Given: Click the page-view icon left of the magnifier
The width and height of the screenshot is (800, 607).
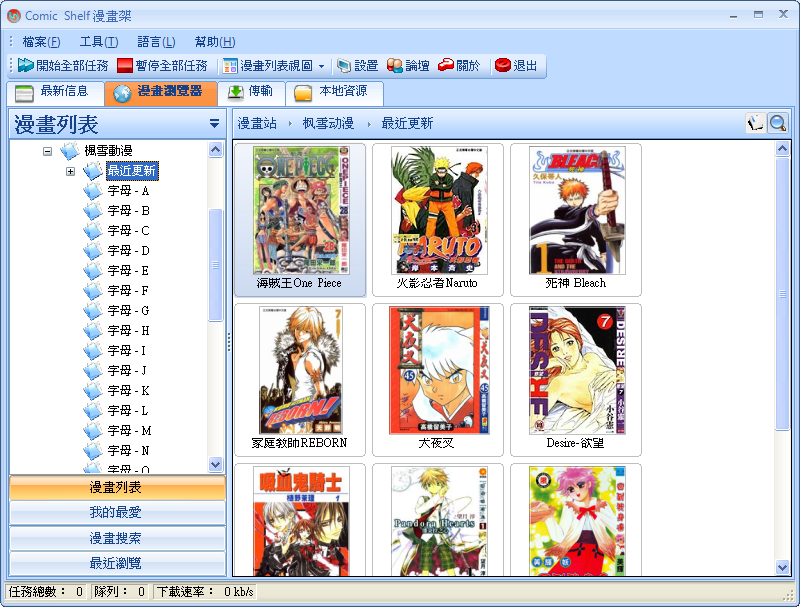Looking at the screenshot, I should point(756,122).
